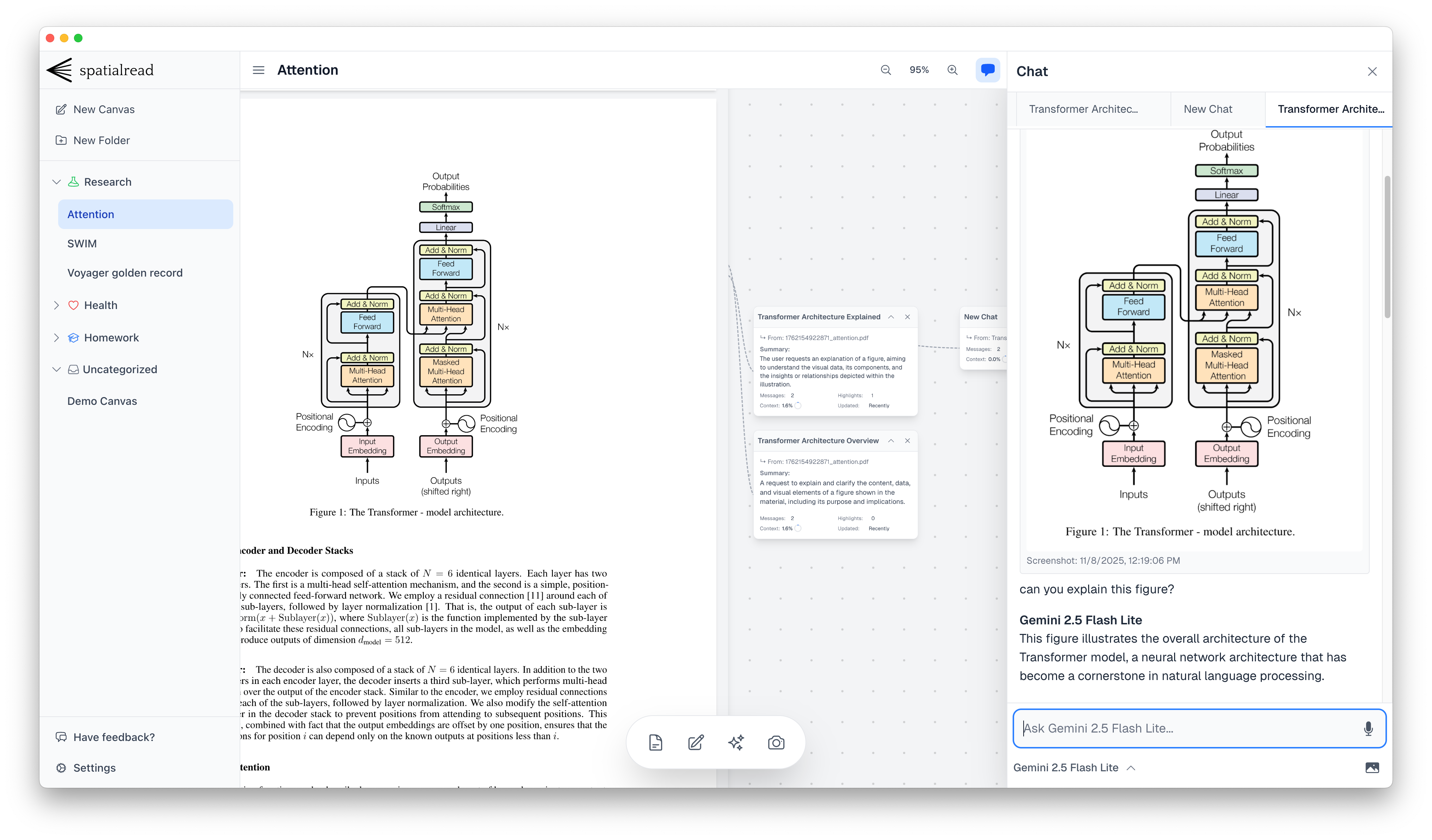
Task: Zoom out on the Attention document
Action: pyautogui.click(x=885, y=70)
